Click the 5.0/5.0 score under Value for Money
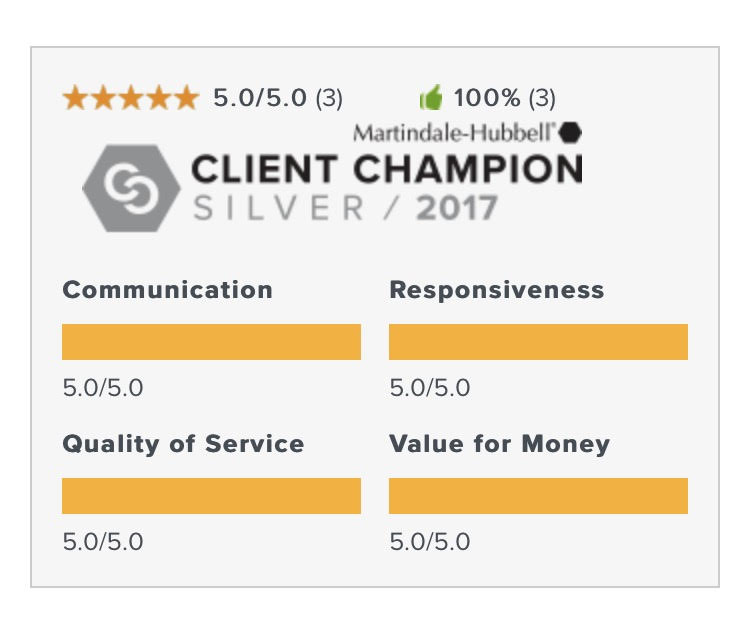 [430, 542]
